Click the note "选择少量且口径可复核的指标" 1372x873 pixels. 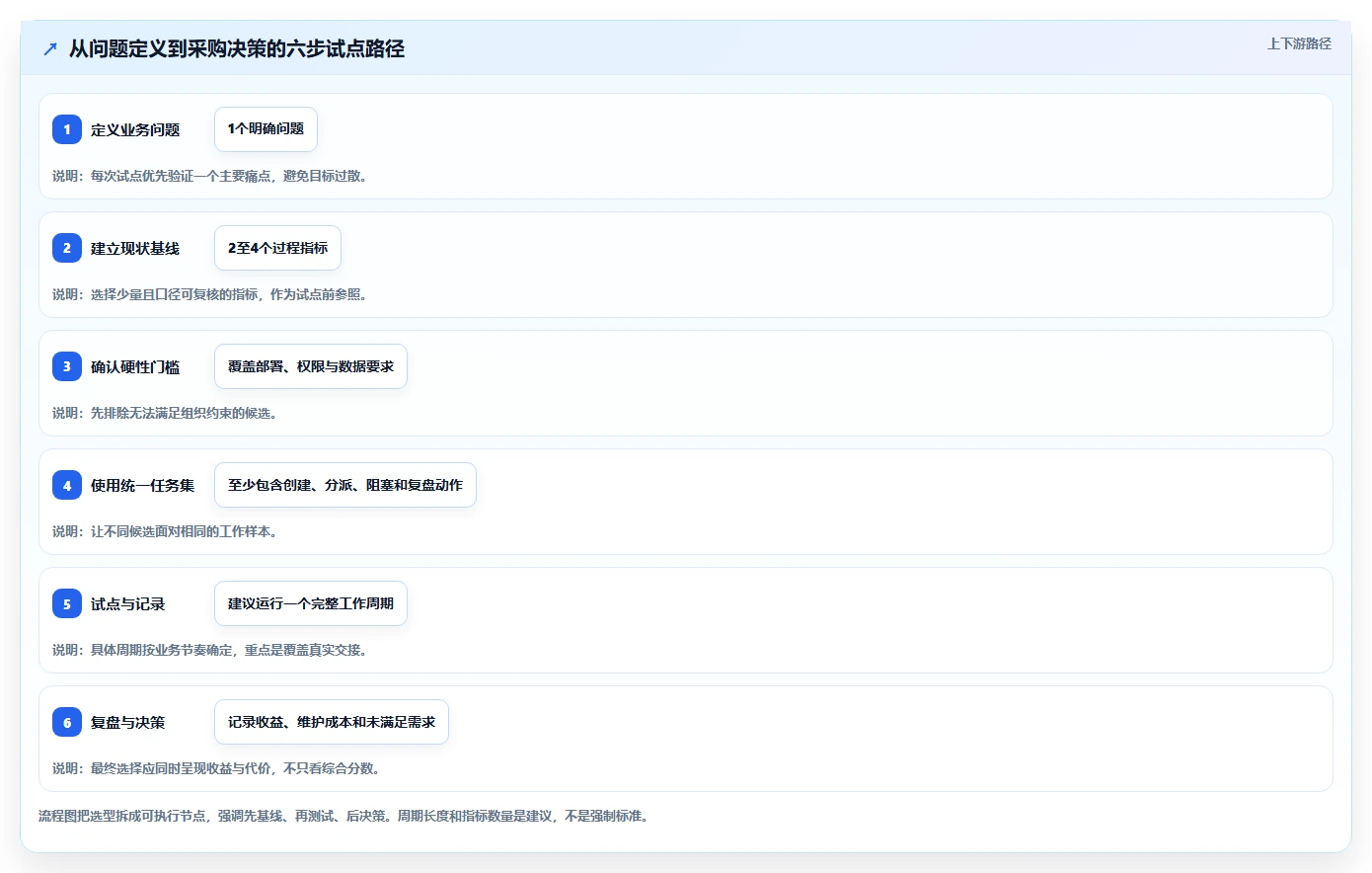click(x=175, y=294)
